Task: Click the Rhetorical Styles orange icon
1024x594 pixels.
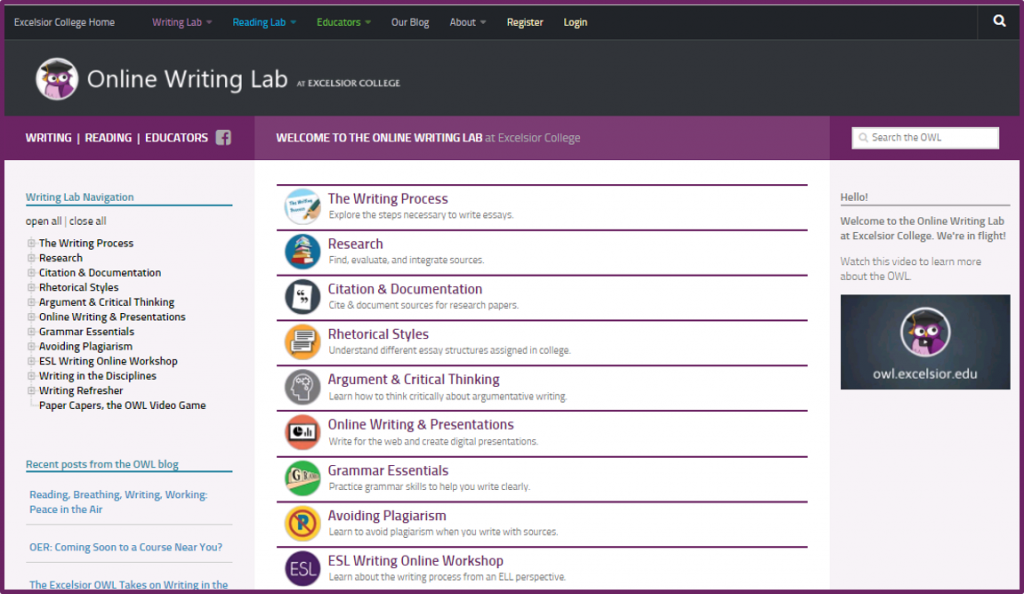Action: (302, 341)
